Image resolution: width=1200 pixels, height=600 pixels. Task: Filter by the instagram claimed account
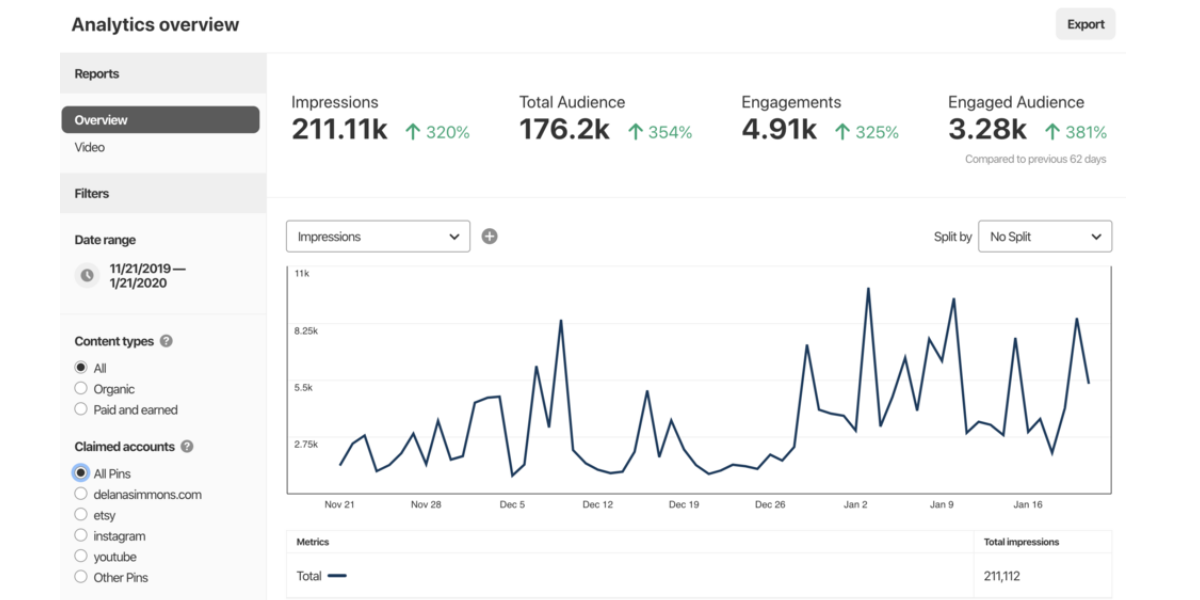click(x=81, y=536)
